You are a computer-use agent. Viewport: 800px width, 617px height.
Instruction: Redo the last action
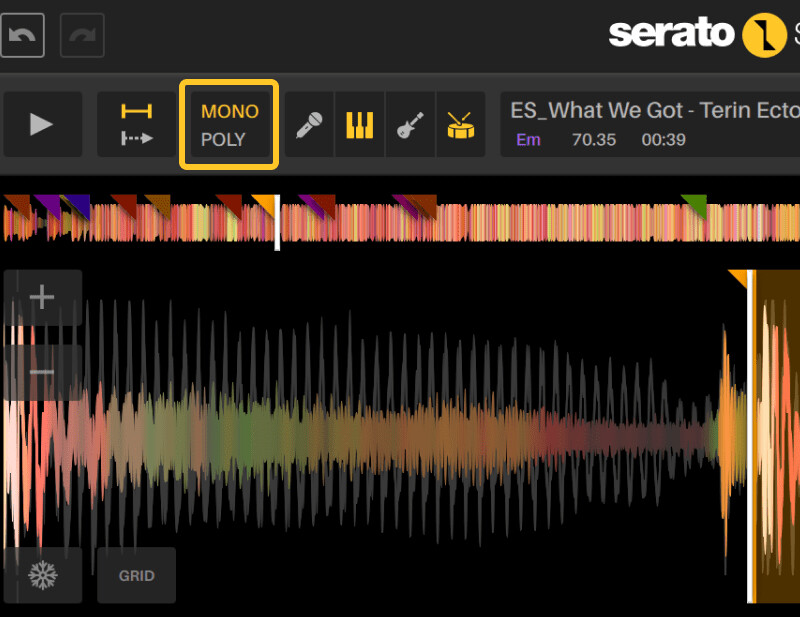click(x=81, y=34)
